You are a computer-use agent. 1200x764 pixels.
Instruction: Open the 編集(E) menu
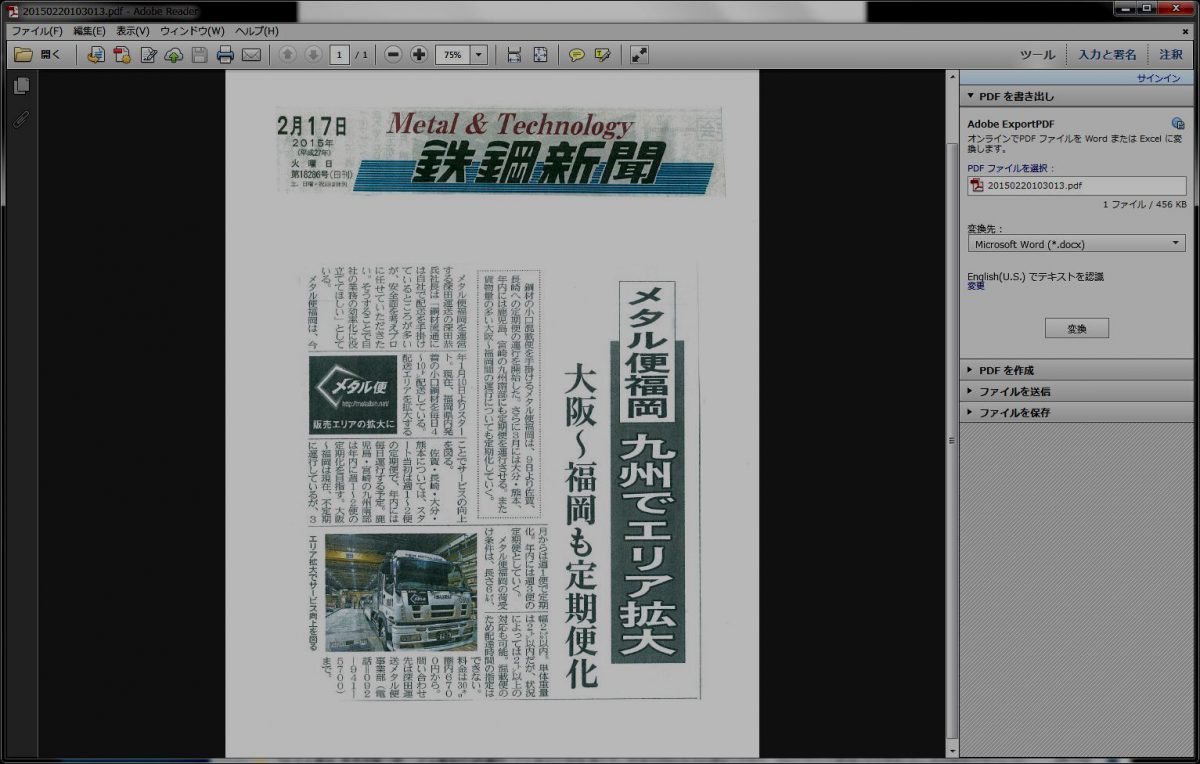click(89, 31)
